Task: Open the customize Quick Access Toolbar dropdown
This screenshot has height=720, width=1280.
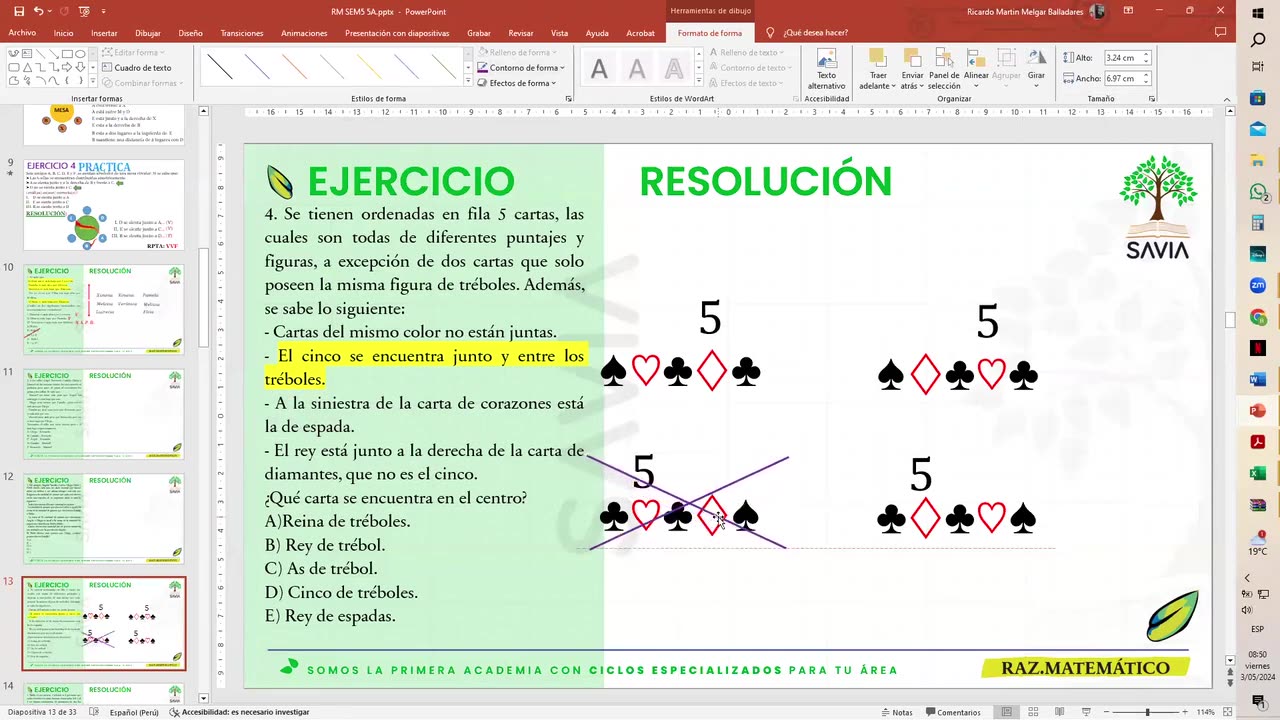Action: click(x=106, y=11)
